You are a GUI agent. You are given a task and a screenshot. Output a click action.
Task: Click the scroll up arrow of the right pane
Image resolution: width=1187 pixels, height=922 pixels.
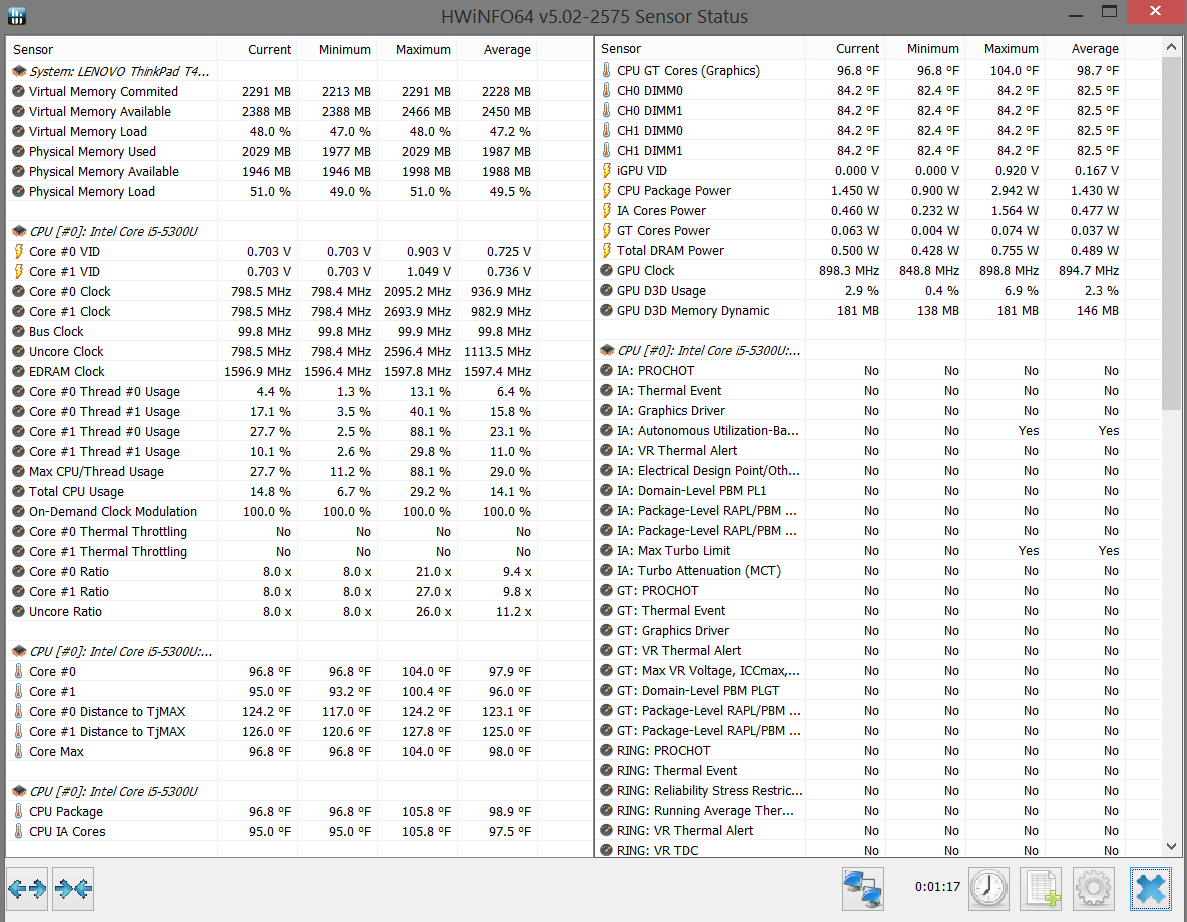[x=1171, y=47]
